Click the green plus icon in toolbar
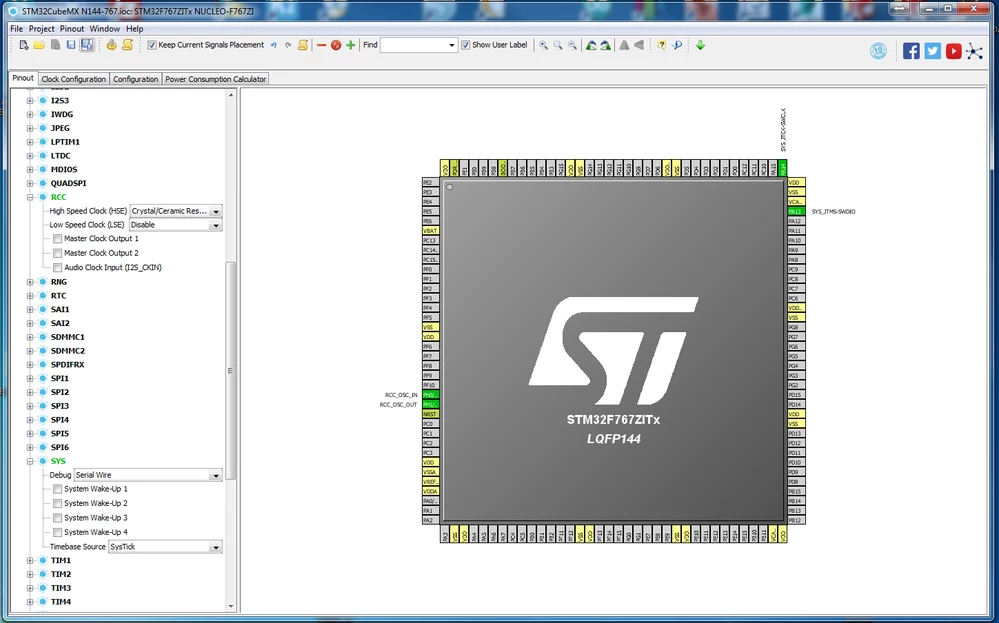Screen dimensions: 999x623 click(350, 45)
